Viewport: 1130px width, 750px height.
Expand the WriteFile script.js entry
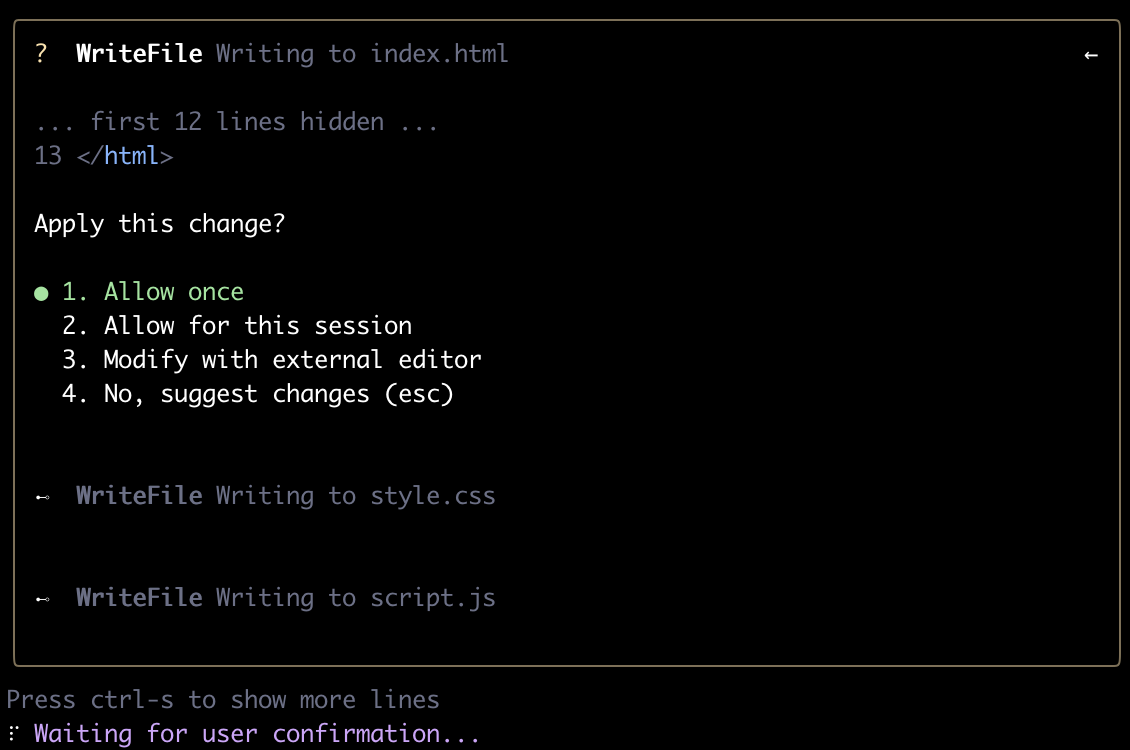(285, 598)
